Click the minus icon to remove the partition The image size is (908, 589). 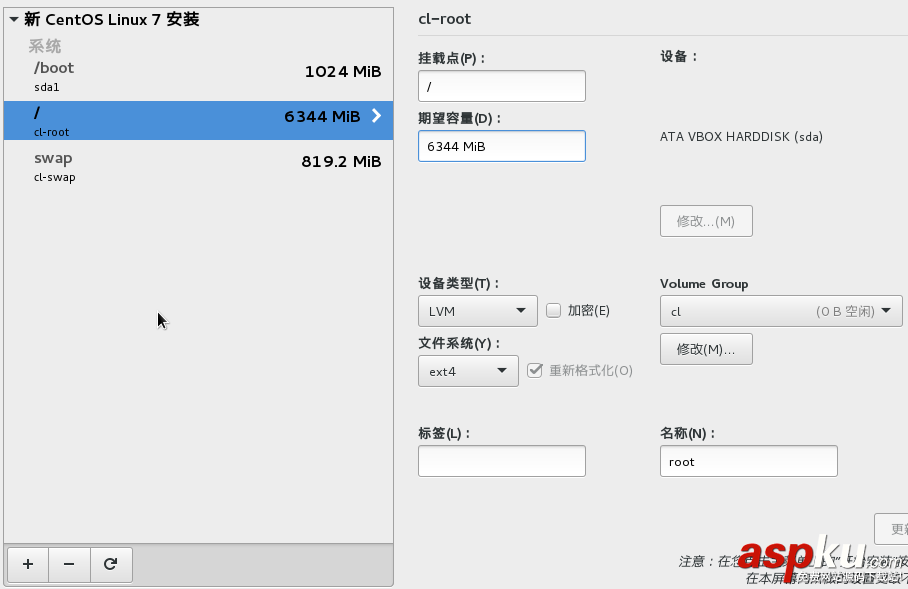[69, 564]
